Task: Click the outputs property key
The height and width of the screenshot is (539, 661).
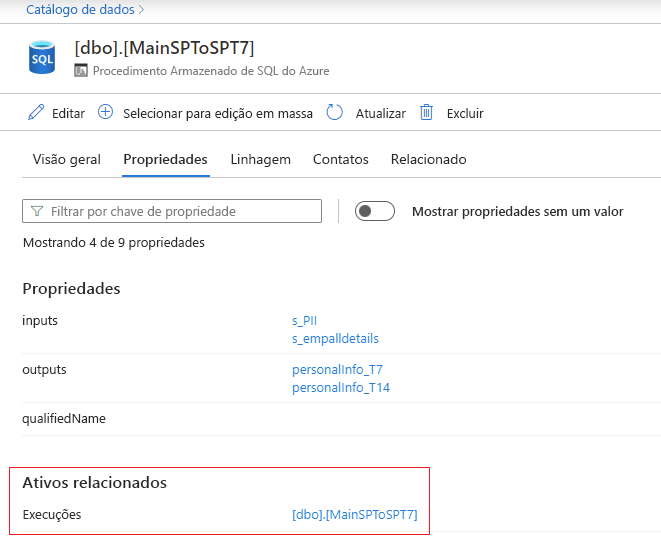Action: pyautogui.click(x=44, y=370)
